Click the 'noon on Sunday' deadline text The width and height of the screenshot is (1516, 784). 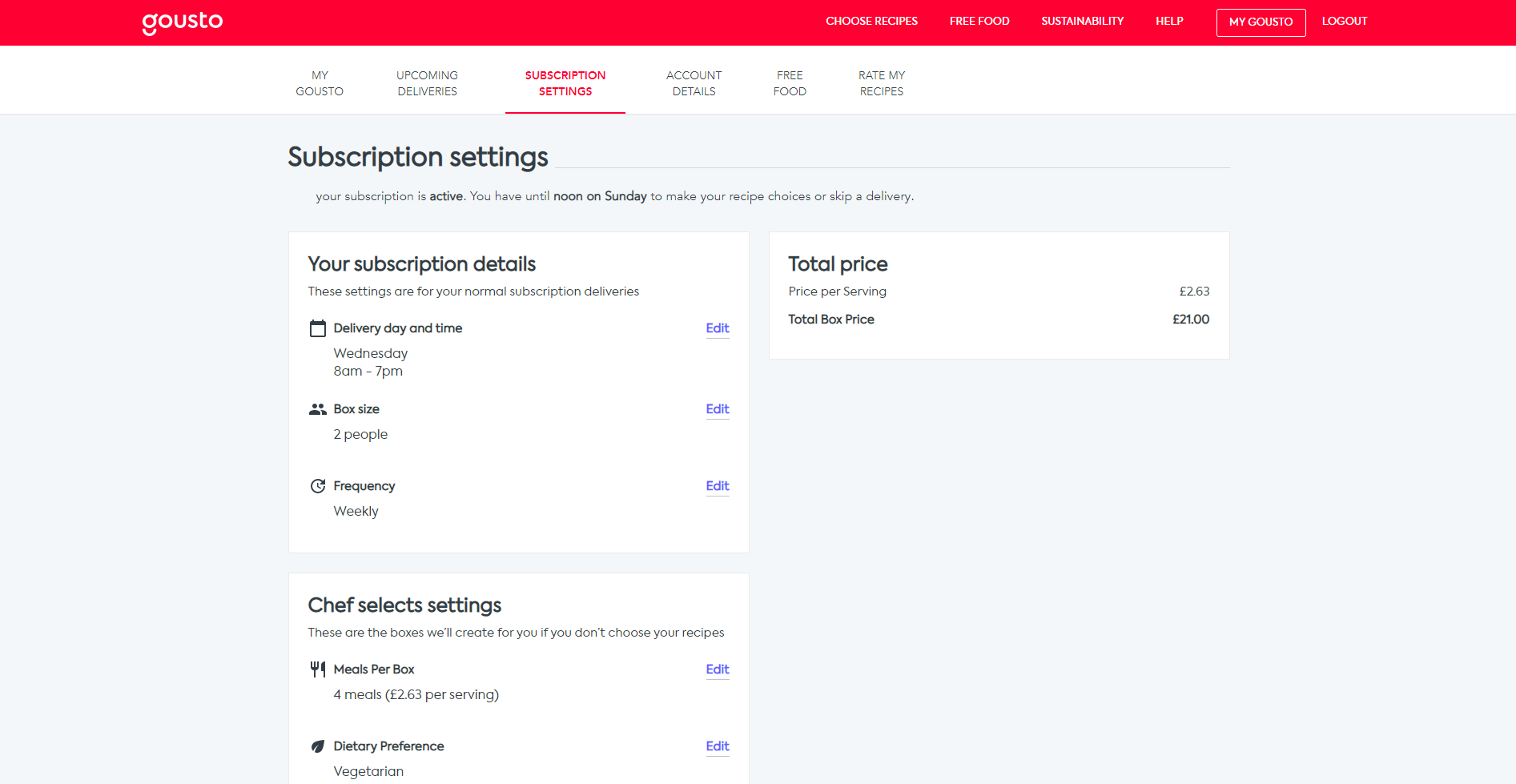coord(600,196)
